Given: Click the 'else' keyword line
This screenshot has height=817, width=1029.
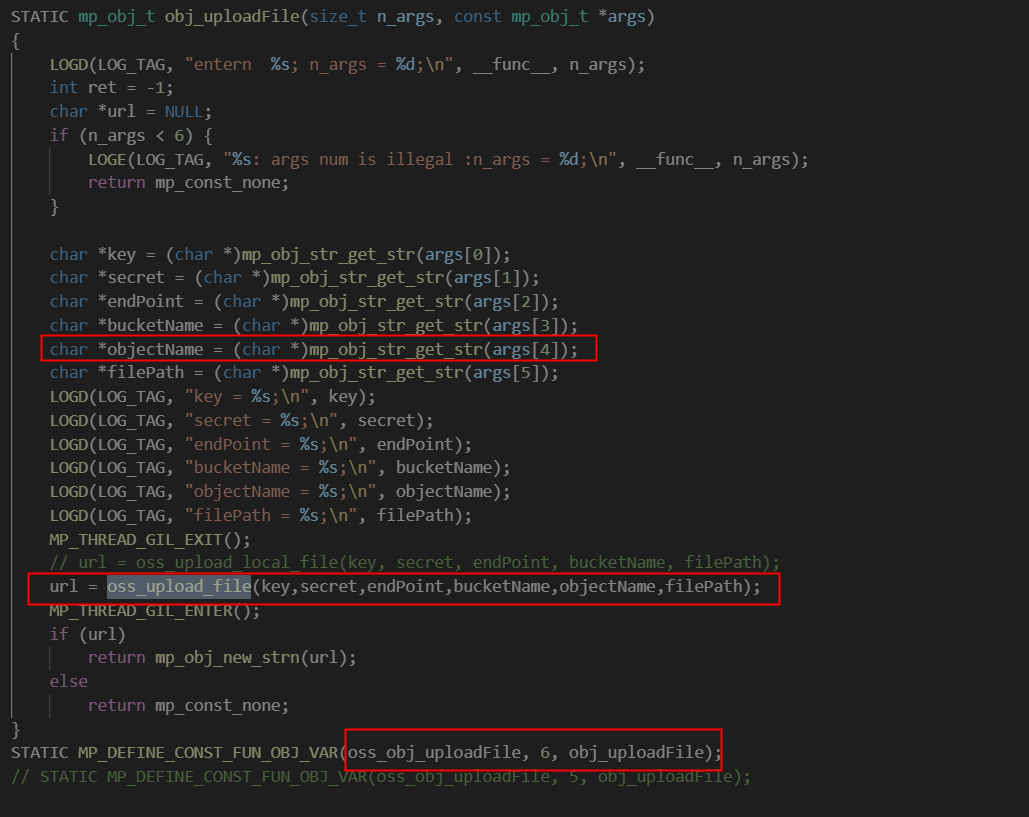Looking at the screenshot, I should pos(68,681).
